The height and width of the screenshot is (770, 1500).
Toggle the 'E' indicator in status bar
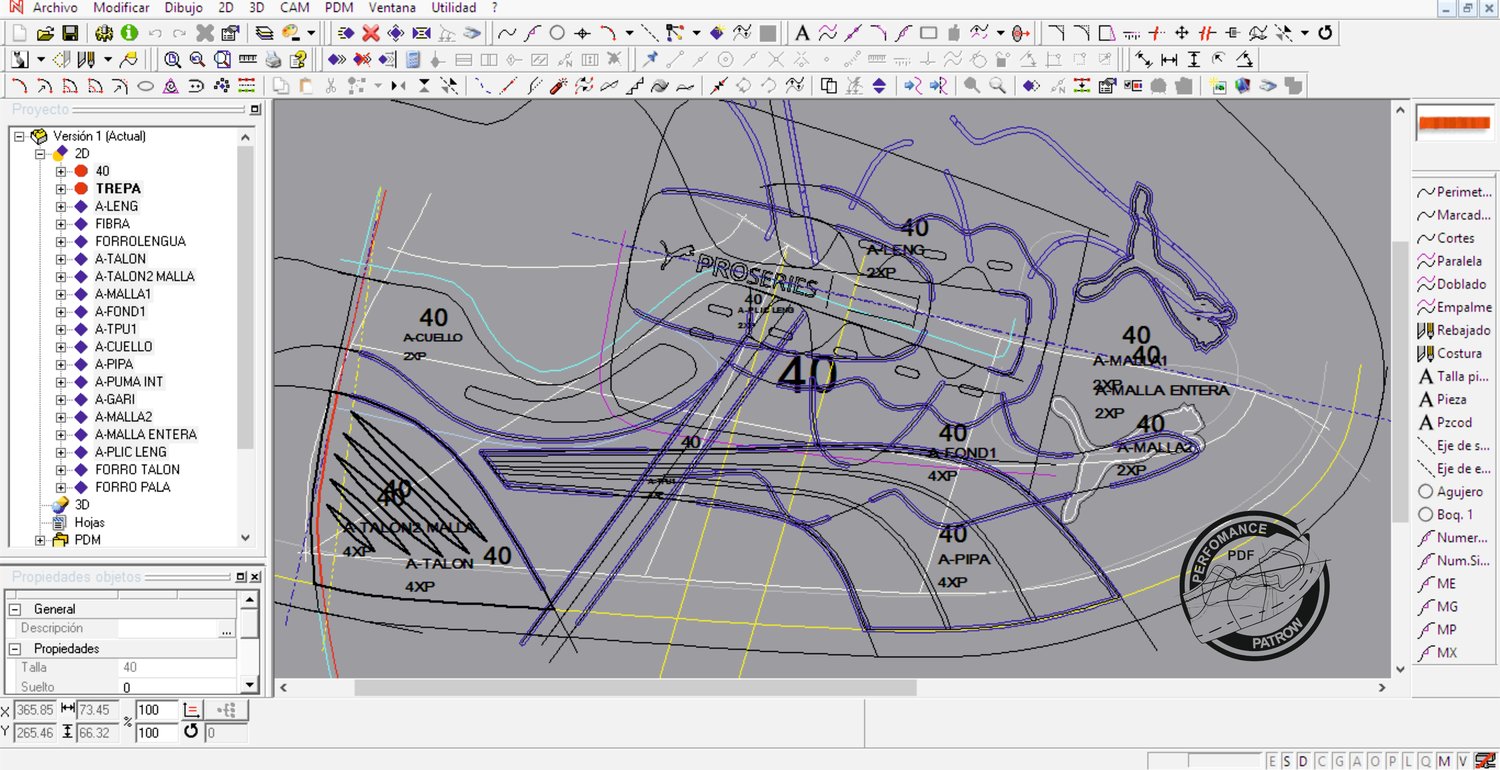point(1273,761)
